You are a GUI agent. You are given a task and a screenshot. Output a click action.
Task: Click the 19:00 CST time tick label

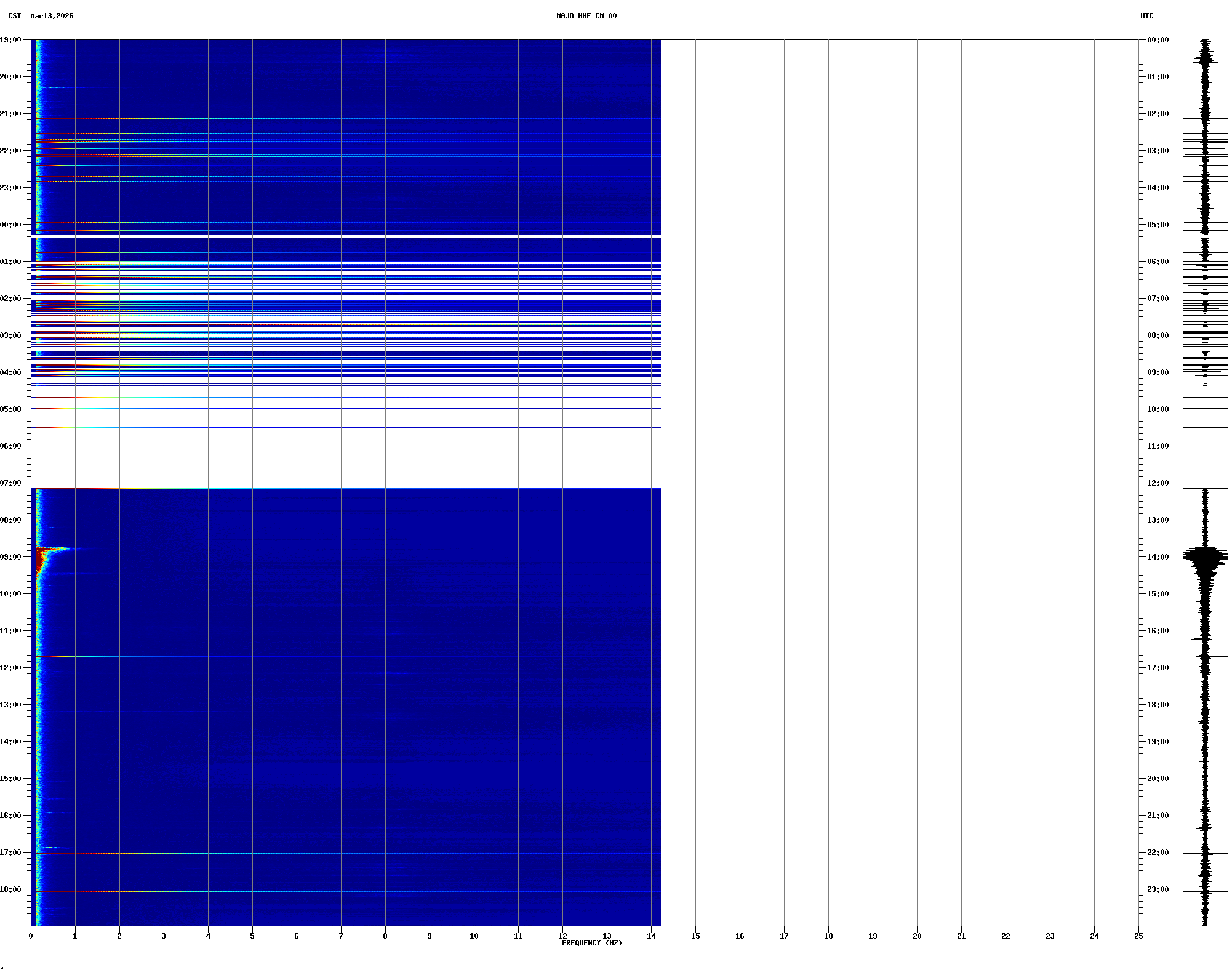[x=11, y=40]
